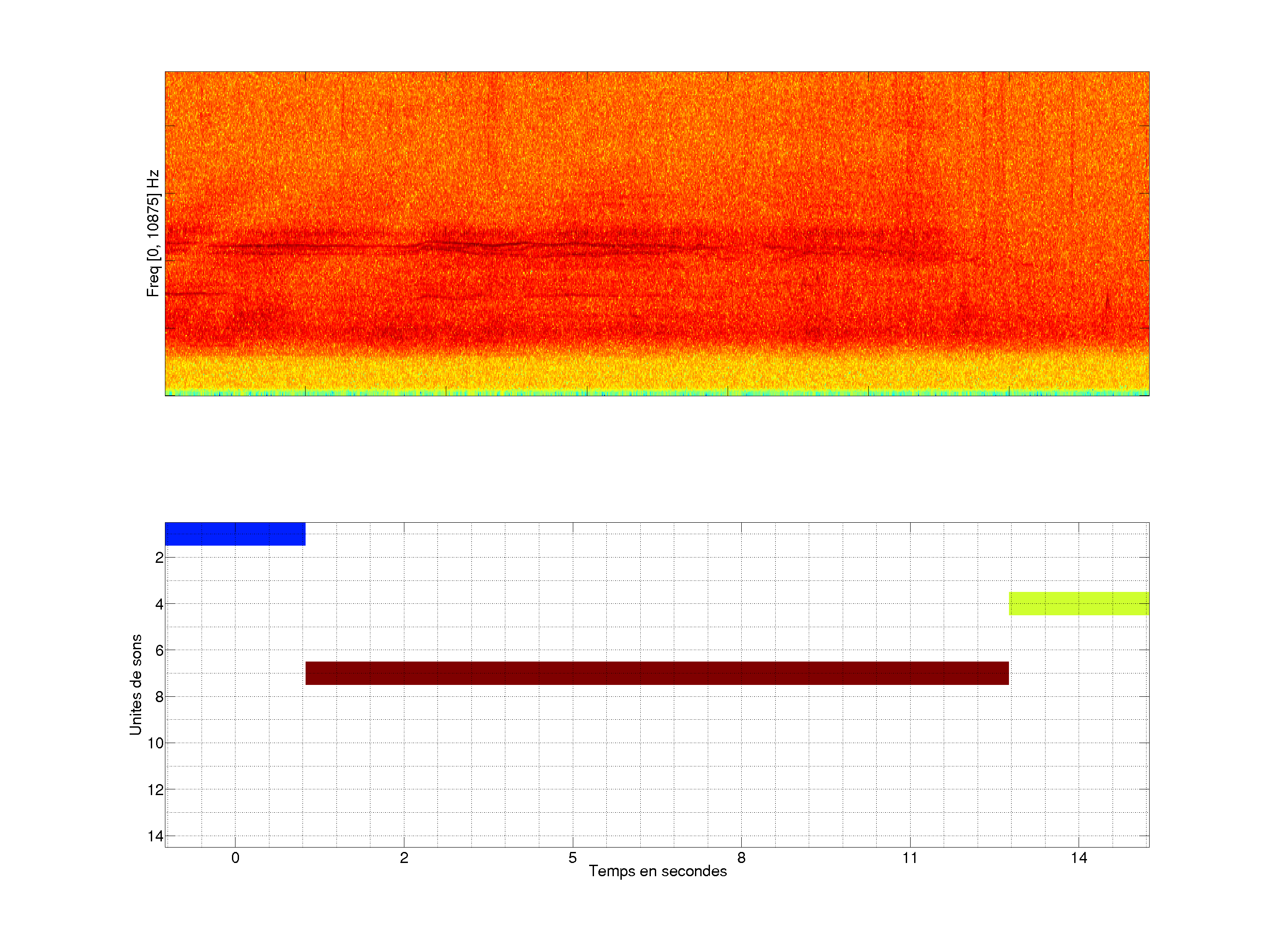Click y-axis tick label 6 on lower plot
1270x952 pixels.
tap(159, 651)
